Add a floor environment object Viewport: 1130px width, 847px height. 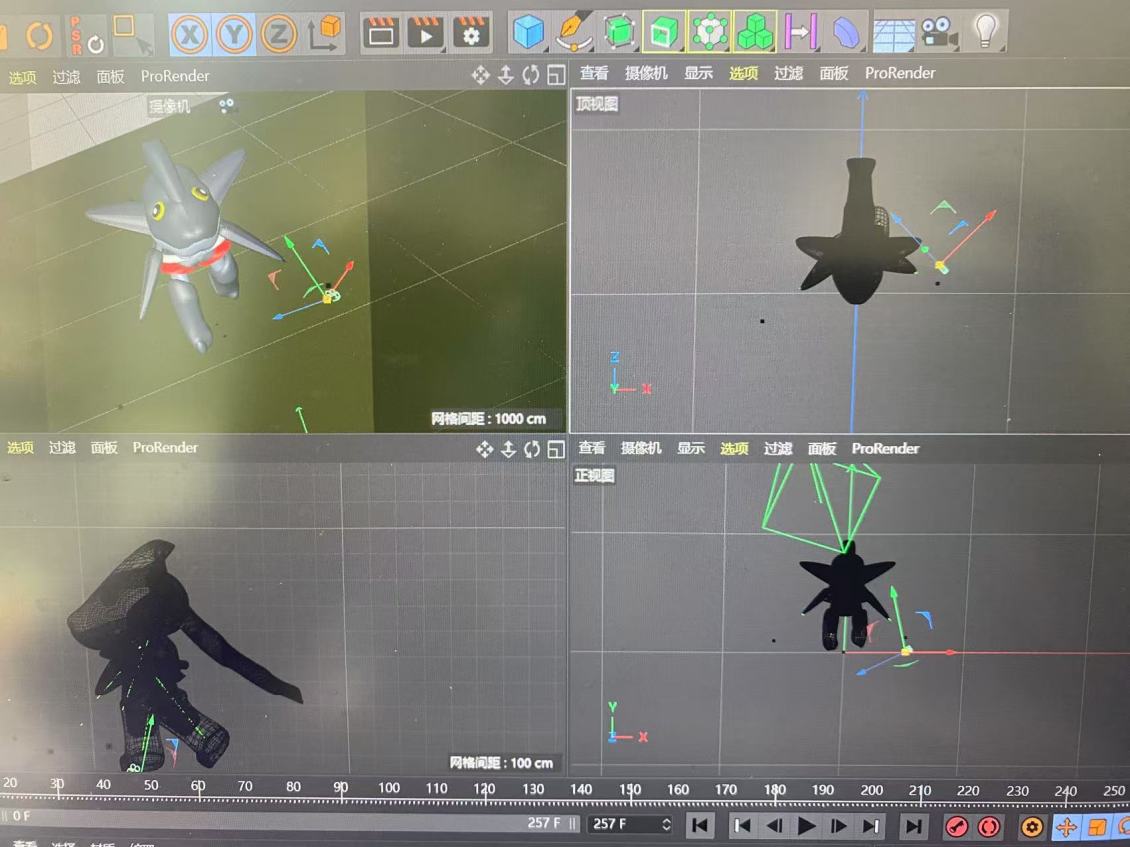click(x=894, y=35)
